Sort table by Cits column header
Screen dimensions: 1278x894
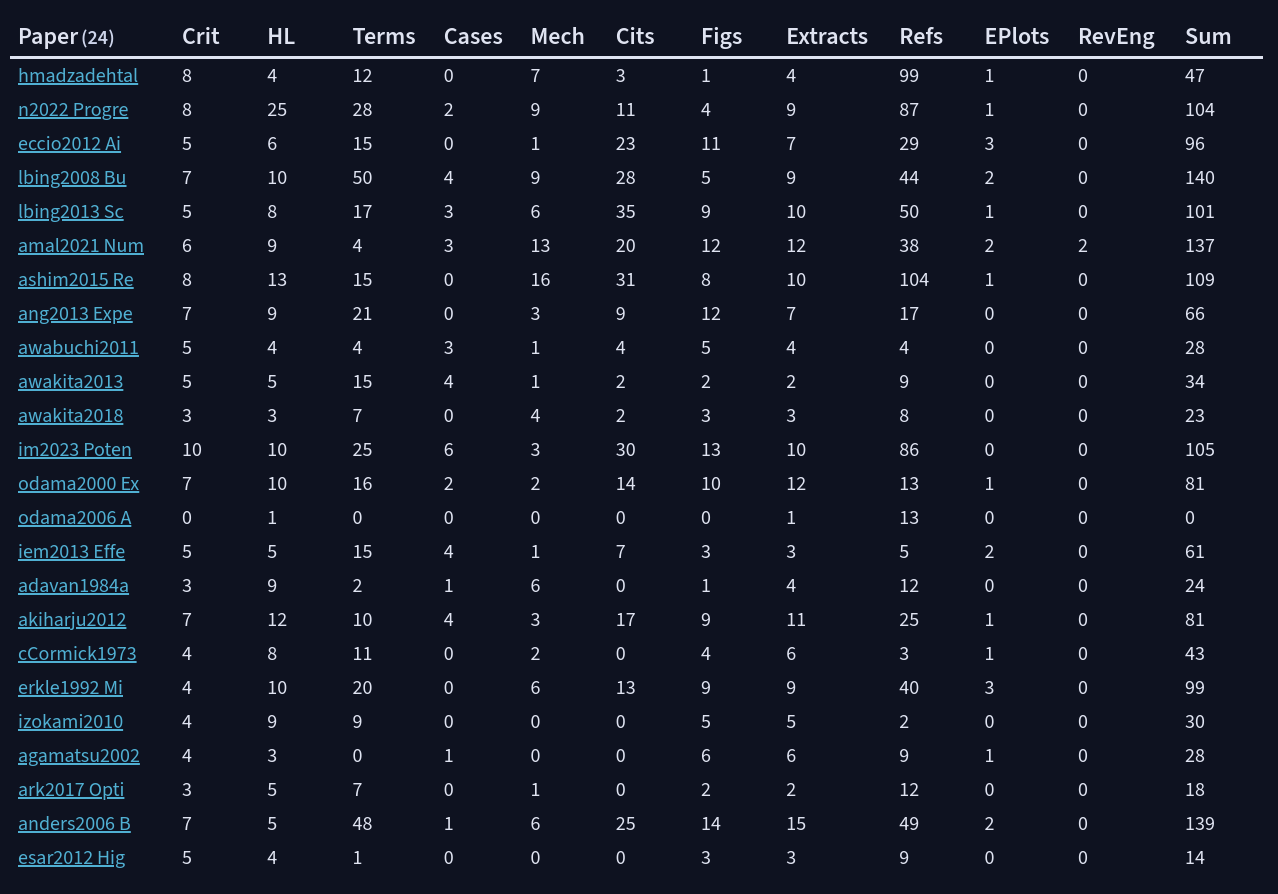click(635, 37)
